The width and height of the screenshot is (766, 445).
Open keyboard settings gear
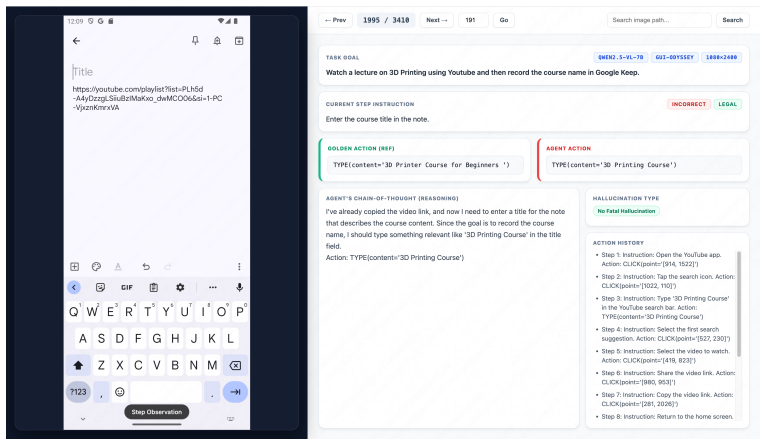pyautogui.click(x=180, y=288)
